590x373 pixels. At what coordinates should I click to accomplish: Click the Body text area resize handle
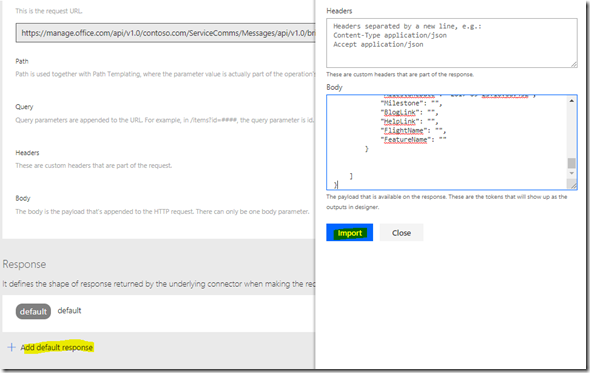tap(573, 185)
